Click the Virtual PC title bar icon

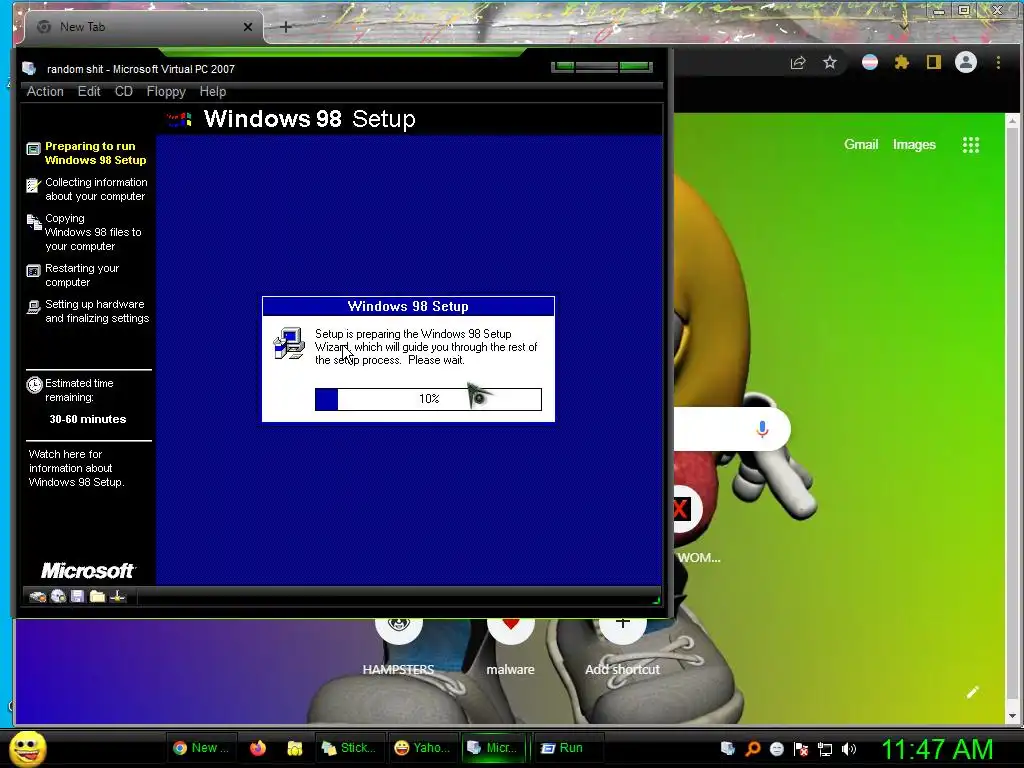click(29, 69)
